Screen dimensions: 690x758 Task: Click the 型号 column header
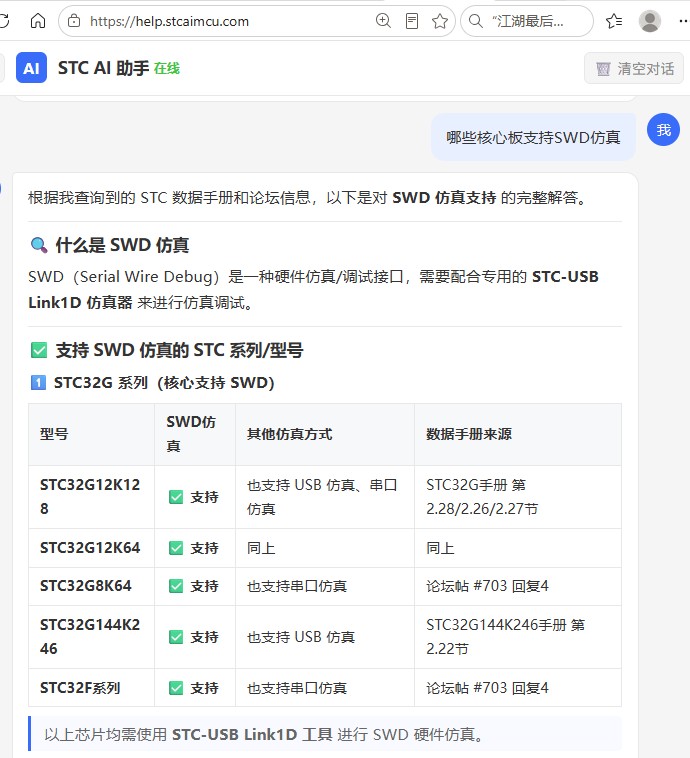click(x=91, y=434)
